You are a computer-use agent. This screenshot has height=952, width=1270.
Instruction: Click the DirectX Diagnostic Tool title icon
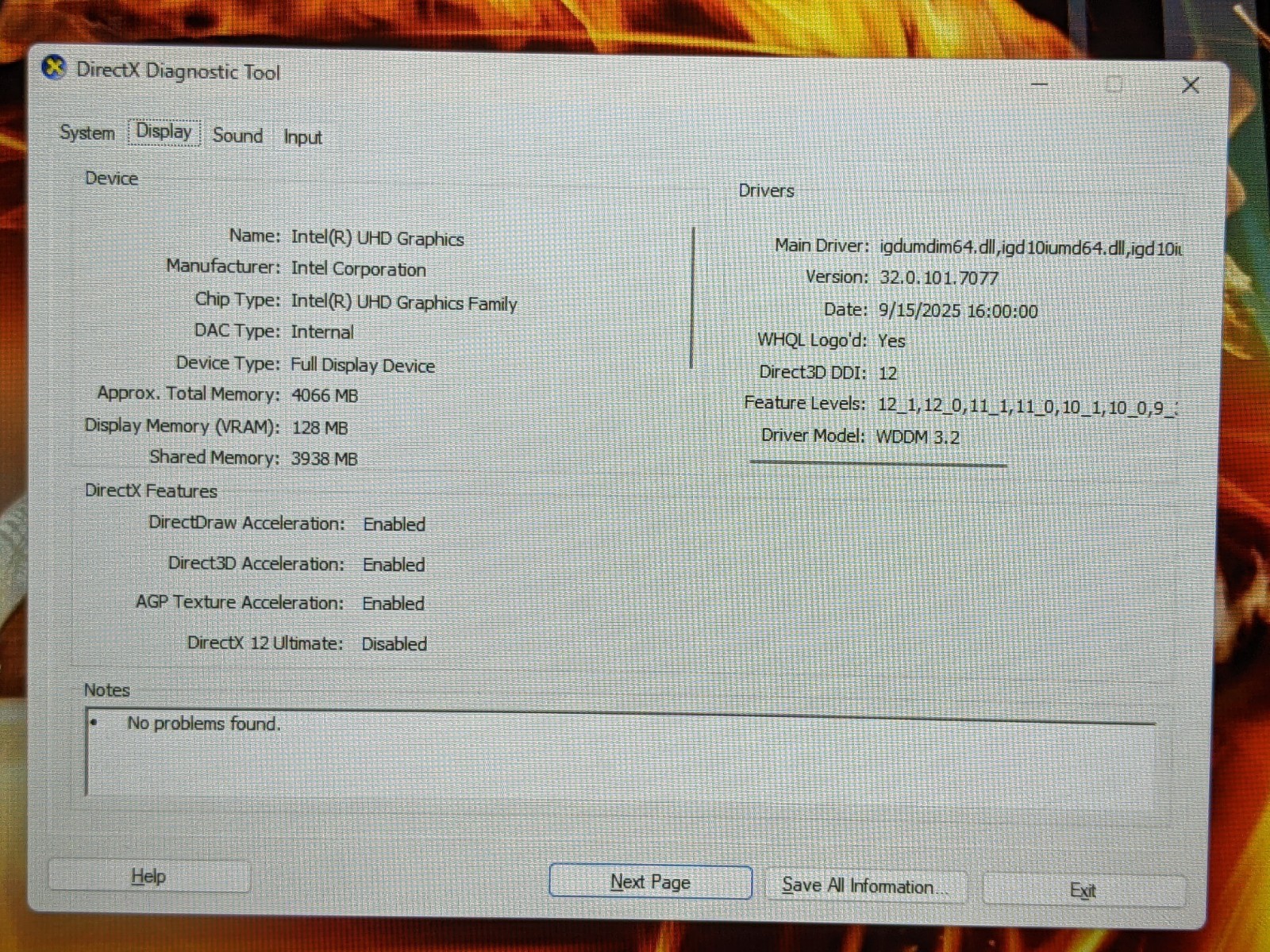(x=54, y=68)
